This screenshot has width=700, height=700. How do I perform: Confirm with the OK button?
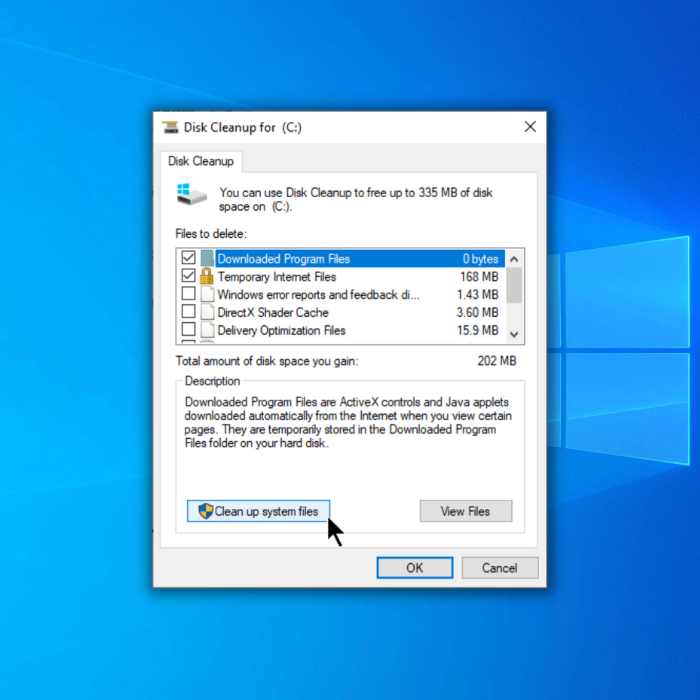(x=415, y=568)
